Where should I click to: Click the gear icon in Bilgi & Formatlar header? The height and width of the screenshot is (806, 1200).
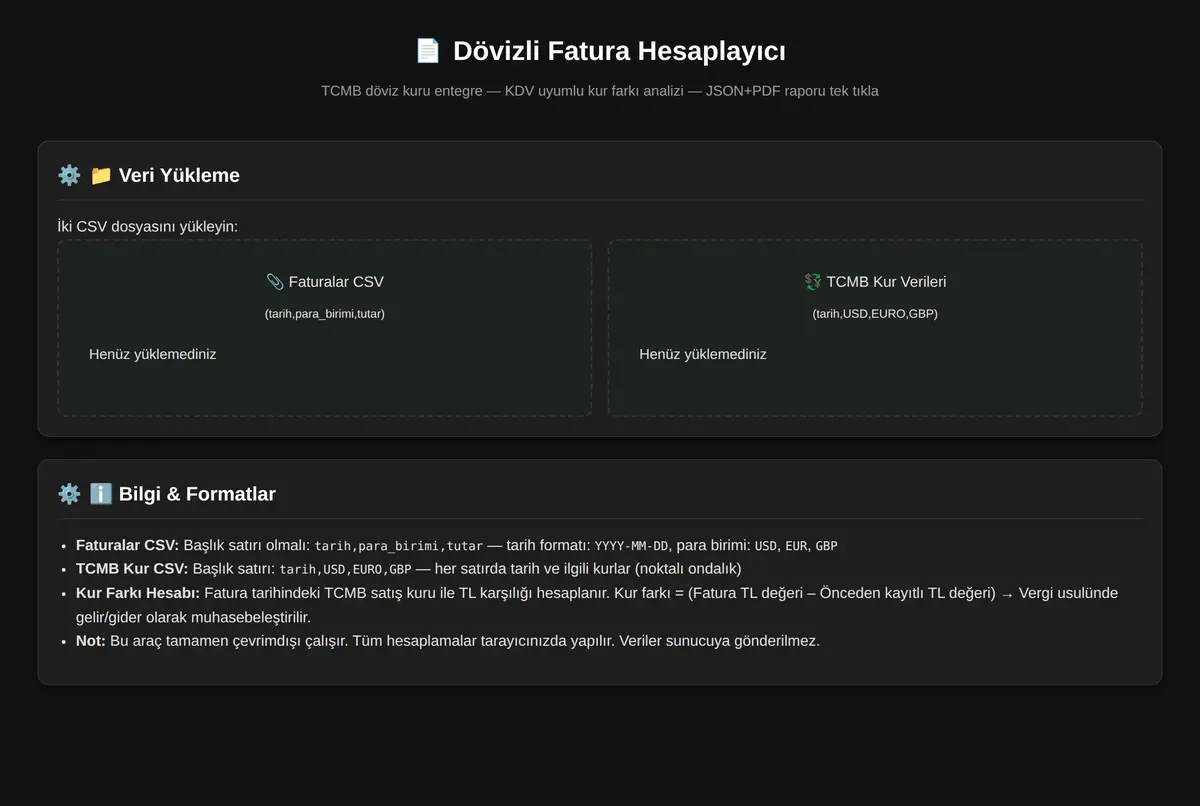[x=69, y=494]
